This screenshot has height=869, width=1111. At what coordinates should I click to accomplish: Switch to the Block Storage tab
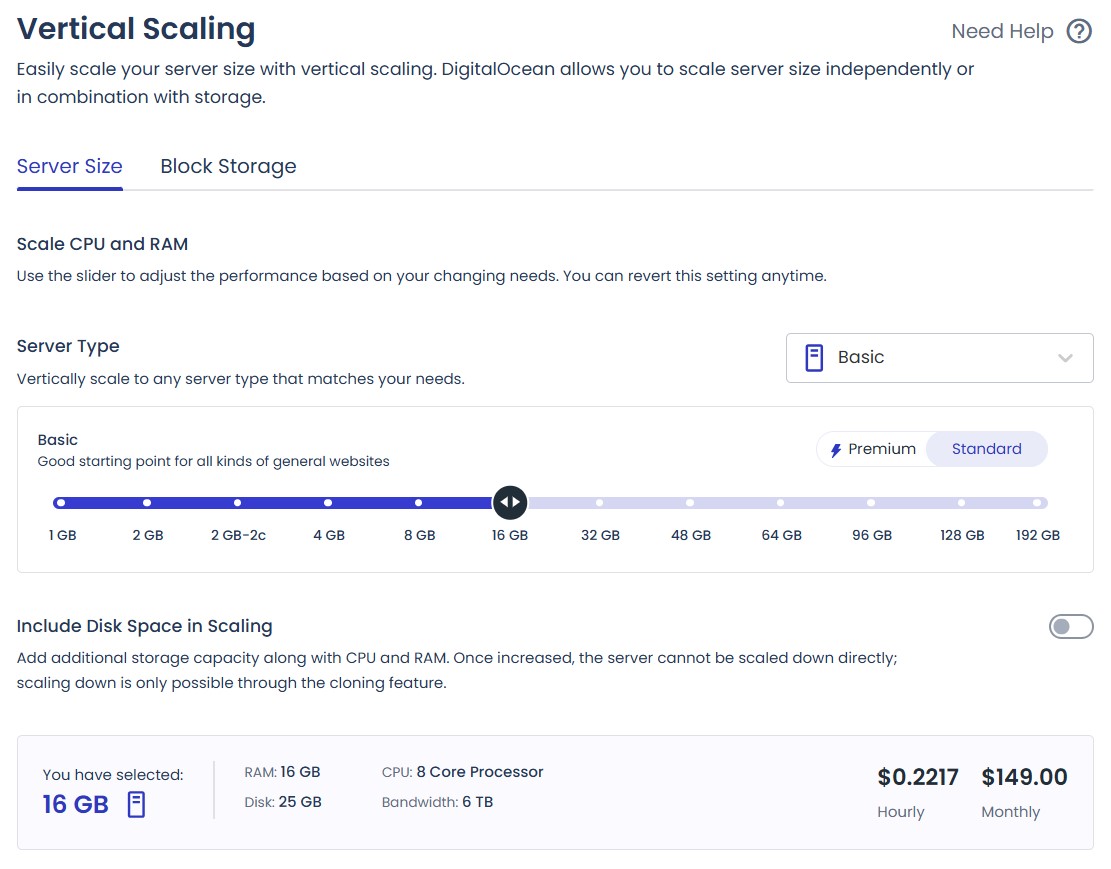228,166
